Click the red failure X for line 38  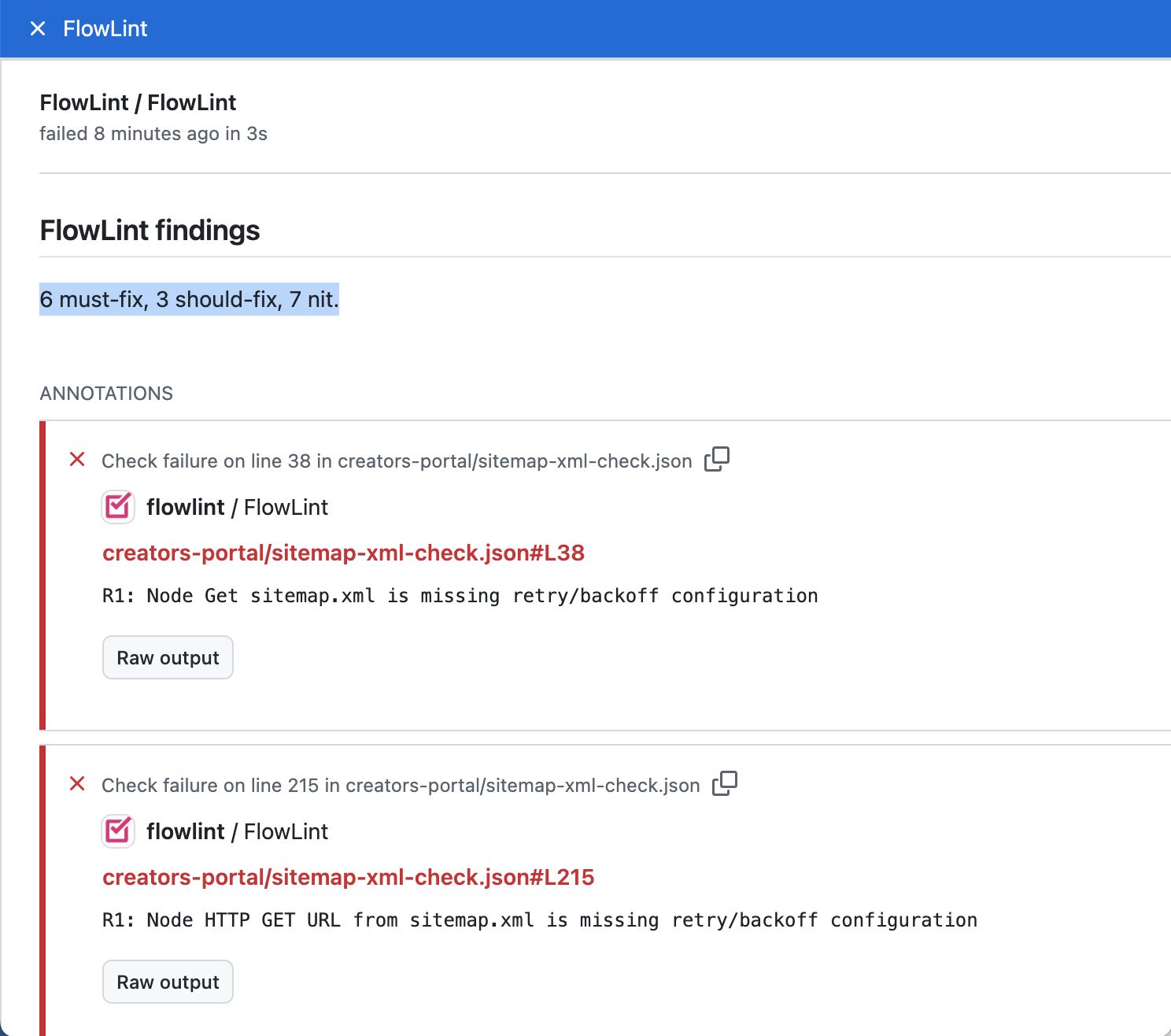coord(77,460)
